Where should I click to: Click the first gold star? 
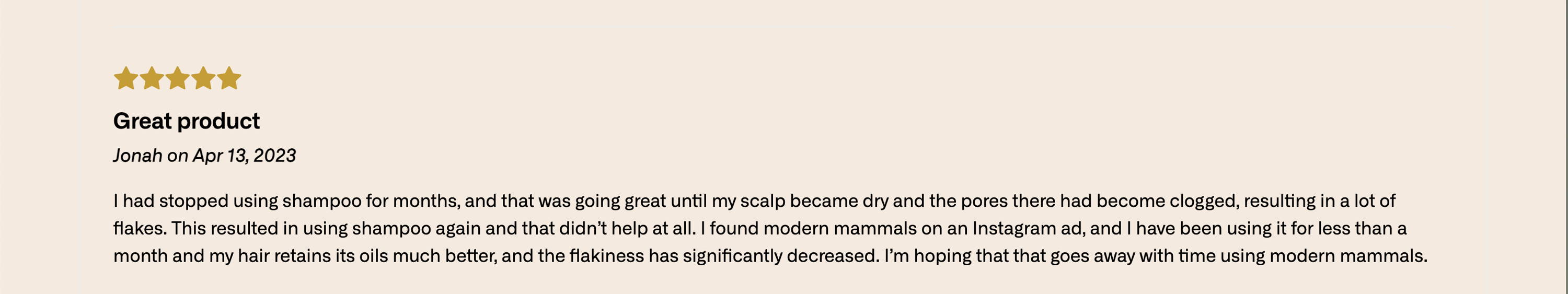coord(125,78)
